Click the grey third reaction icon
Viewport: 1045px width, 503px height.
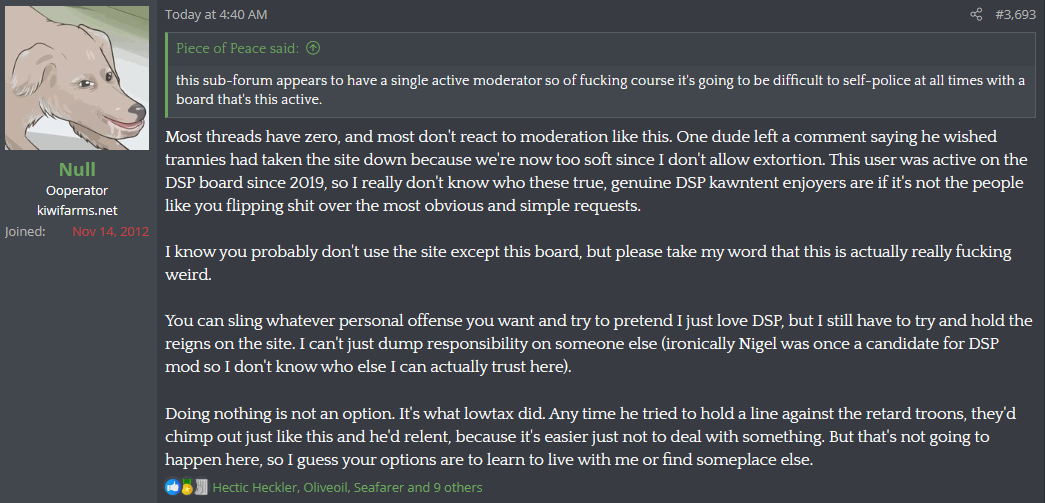[x=201, y=487]
